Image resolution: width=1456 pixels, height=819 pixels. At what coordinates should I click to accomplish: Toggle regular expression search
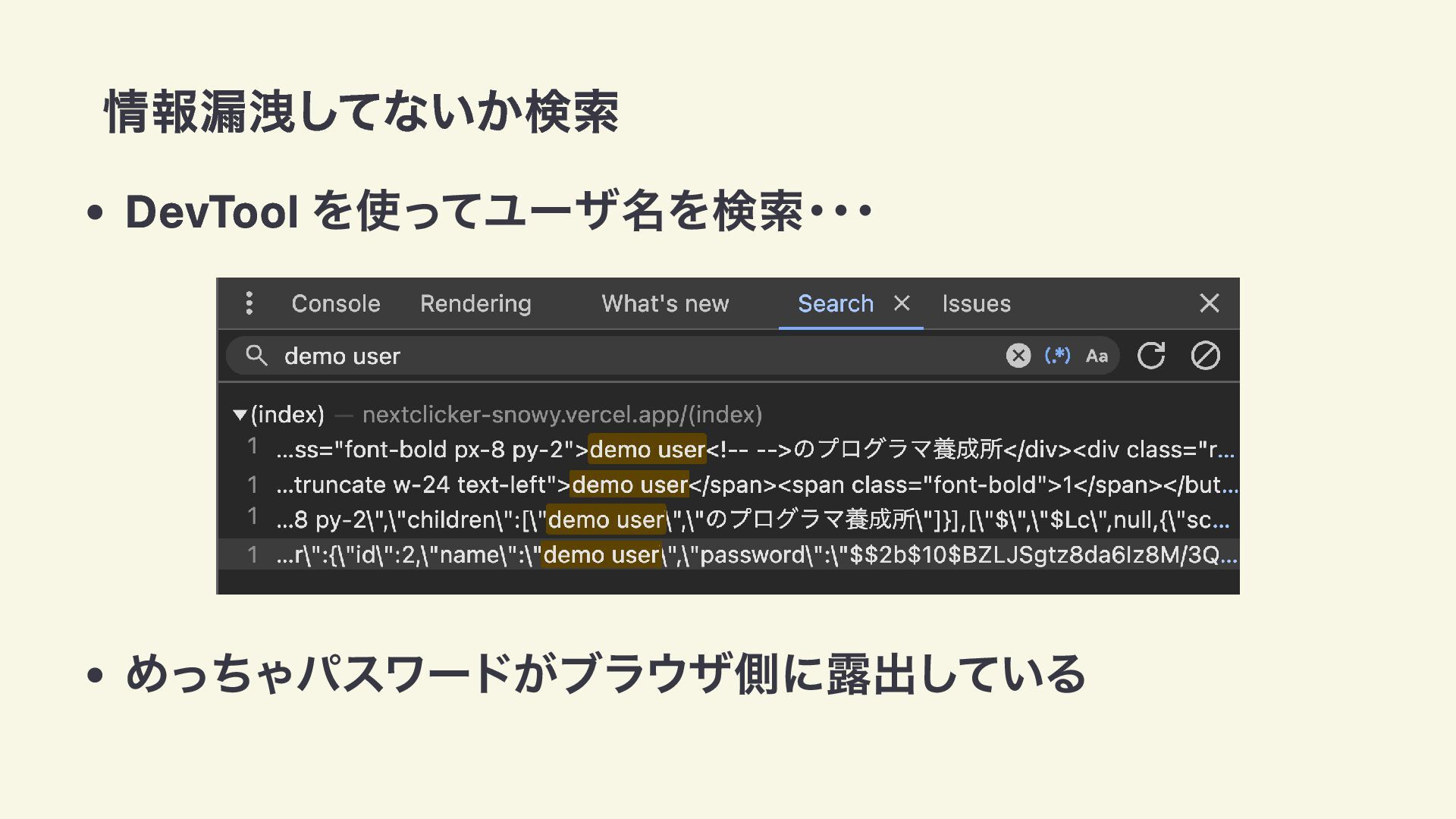(1057, 356)
